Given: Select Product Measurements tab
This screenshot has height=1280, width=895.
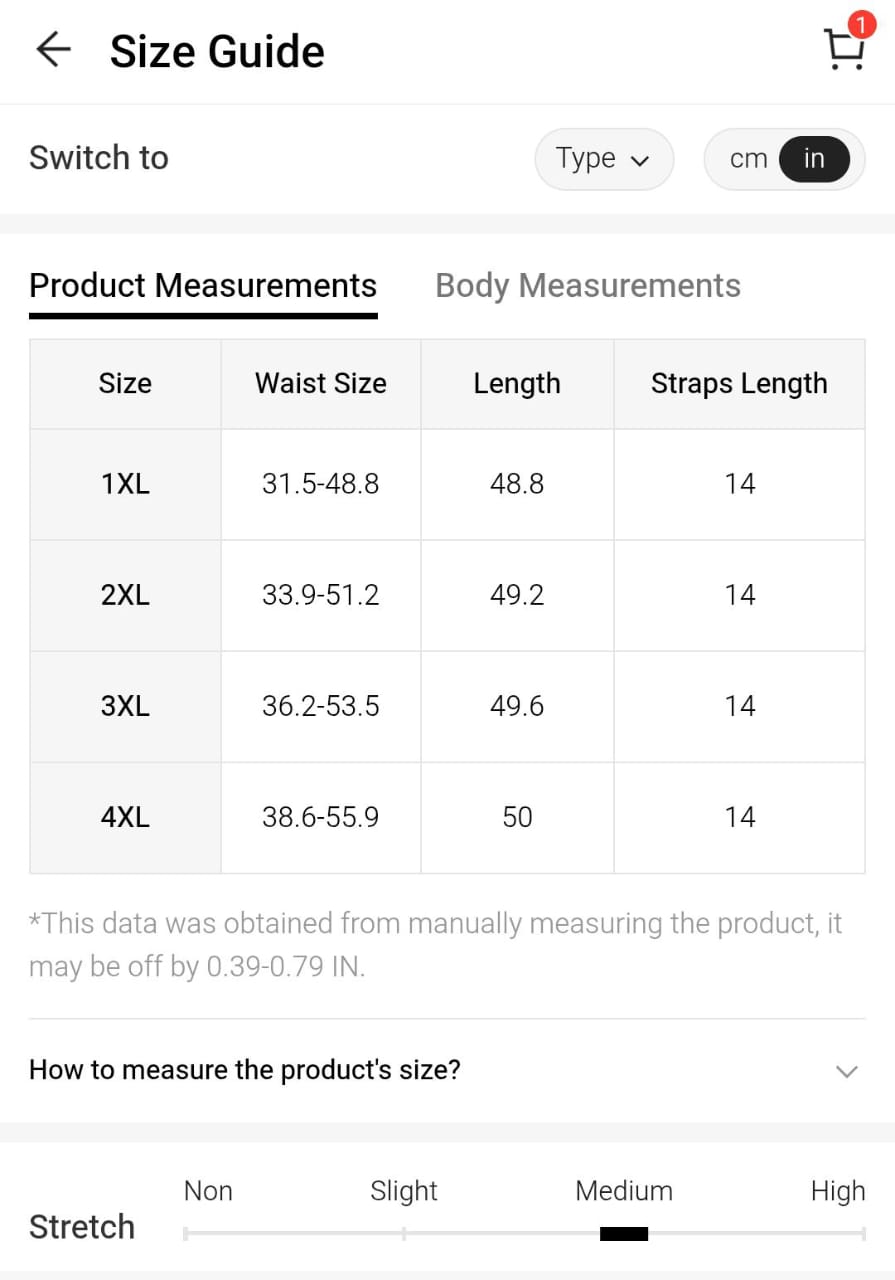Looking at the screenshot, I should click(203, 286).
